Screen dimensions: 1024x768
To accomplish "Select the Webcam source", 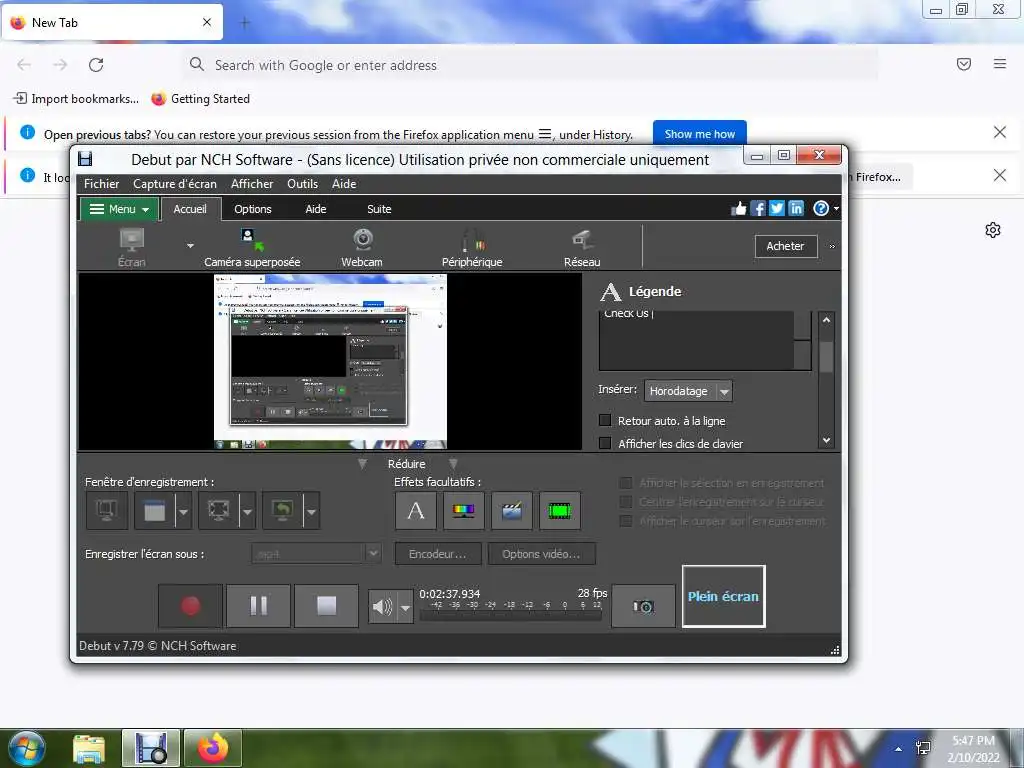I will pyautogui.click(x=362, y=247).
